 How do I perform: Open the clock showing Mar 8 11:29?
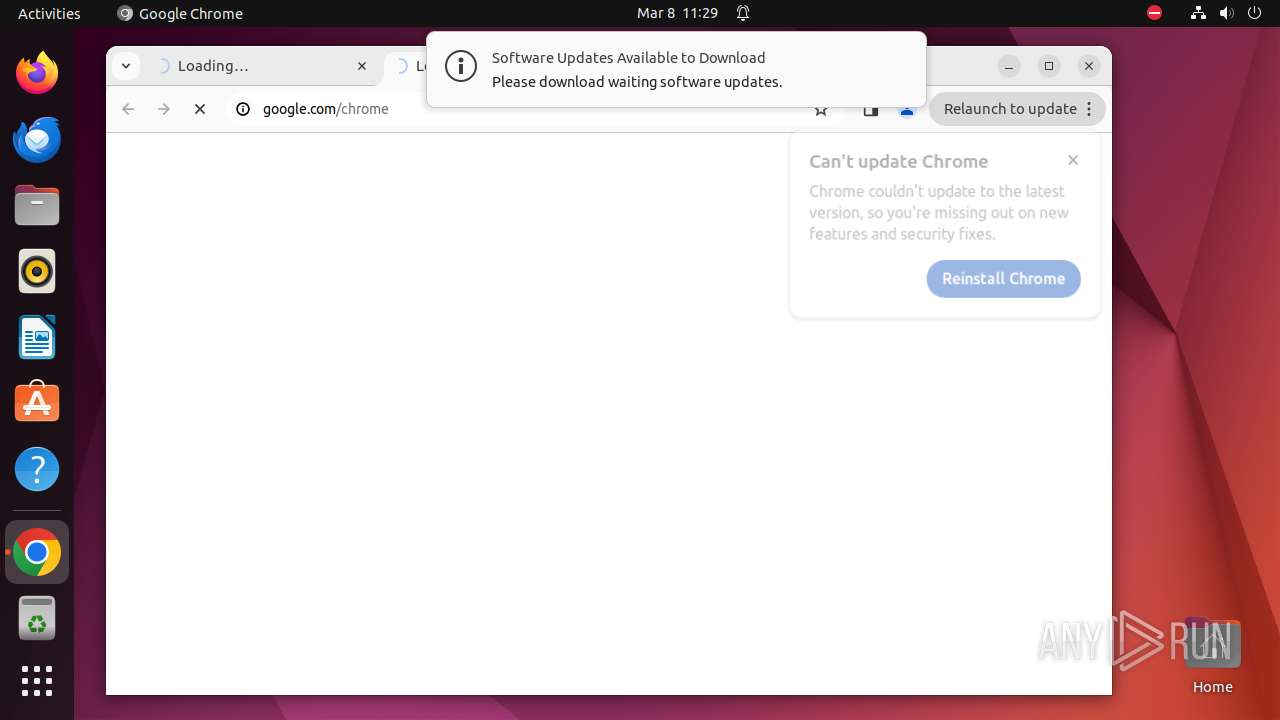click(x=678, y=13)
